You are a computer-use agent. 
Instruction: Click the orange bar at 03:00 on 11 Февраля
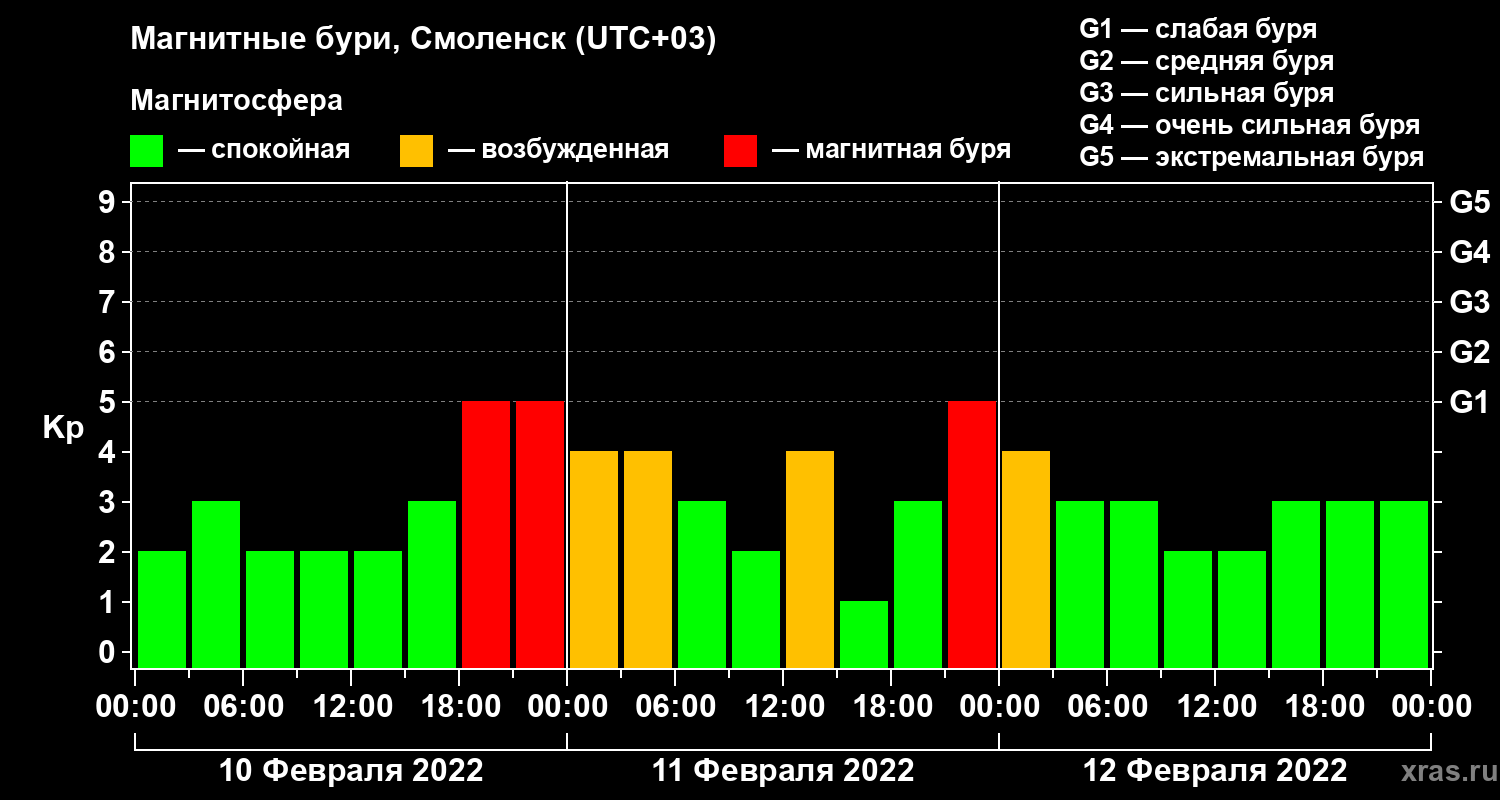tap(648, 559)
